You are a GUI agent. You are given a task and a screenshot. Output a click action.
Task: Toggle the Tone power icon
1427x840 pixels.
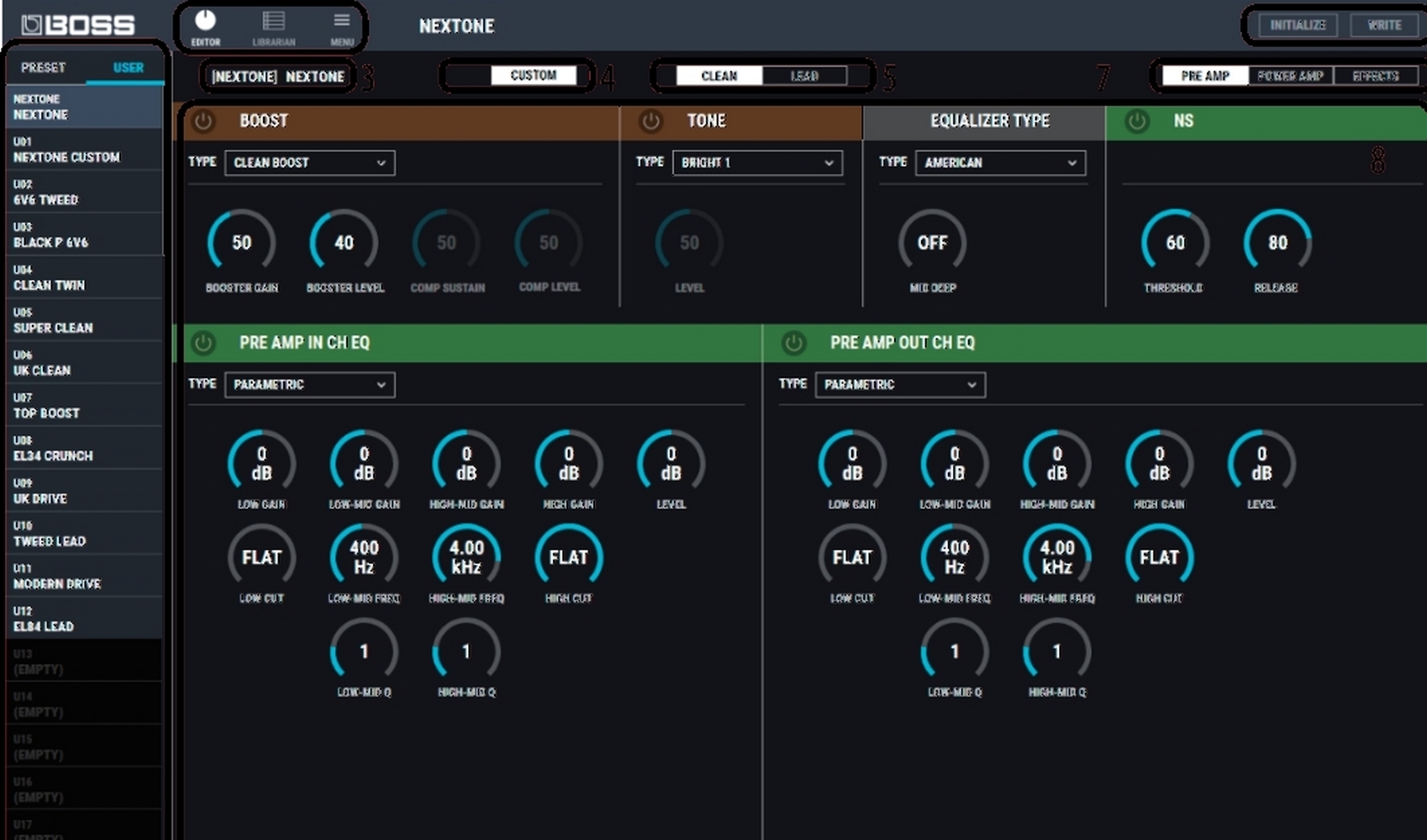coord(650,121)
